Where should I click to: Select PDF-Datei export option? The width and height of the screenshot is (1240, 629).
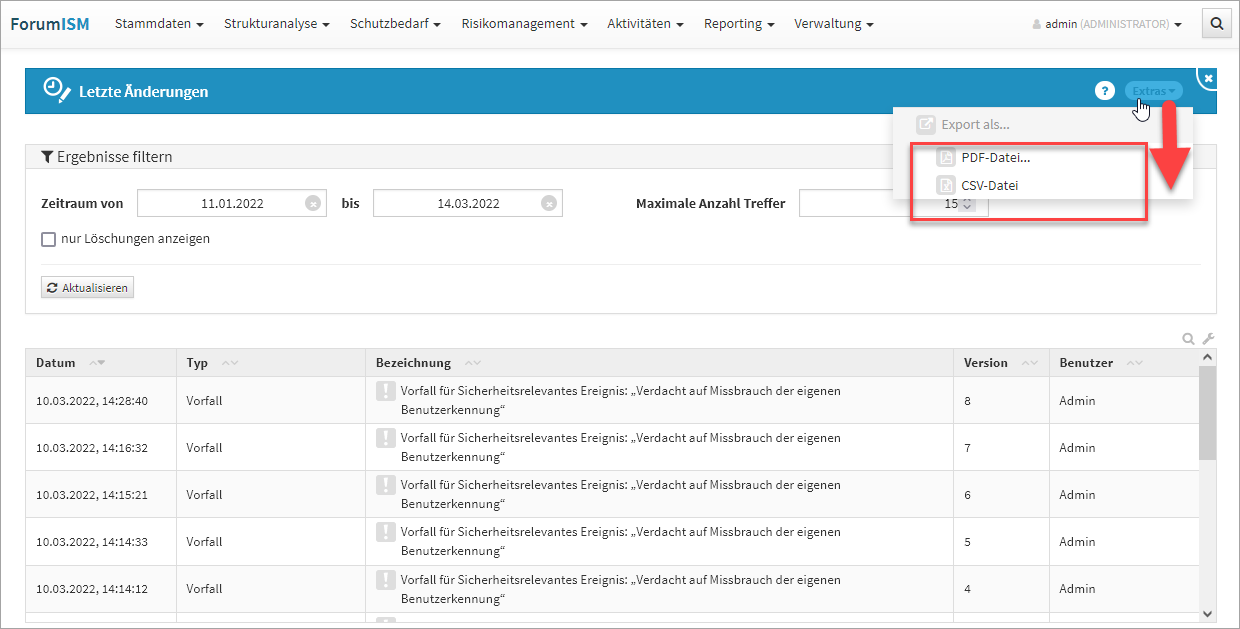click(x=995, y=157)
